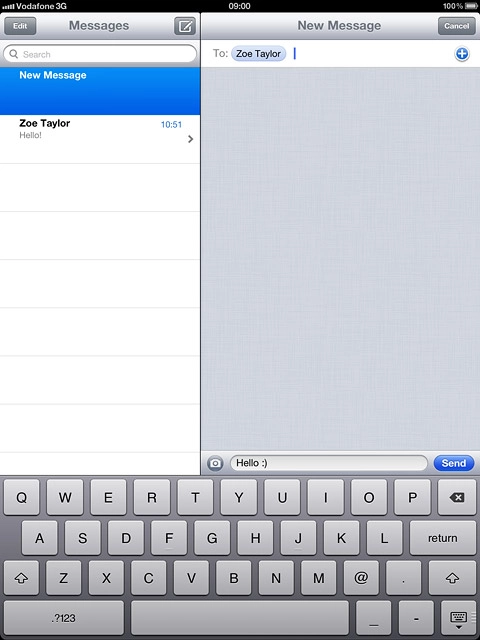Tap the compose new message icon
Viewport: 480px width, 640px height.
tap(185, 26)
